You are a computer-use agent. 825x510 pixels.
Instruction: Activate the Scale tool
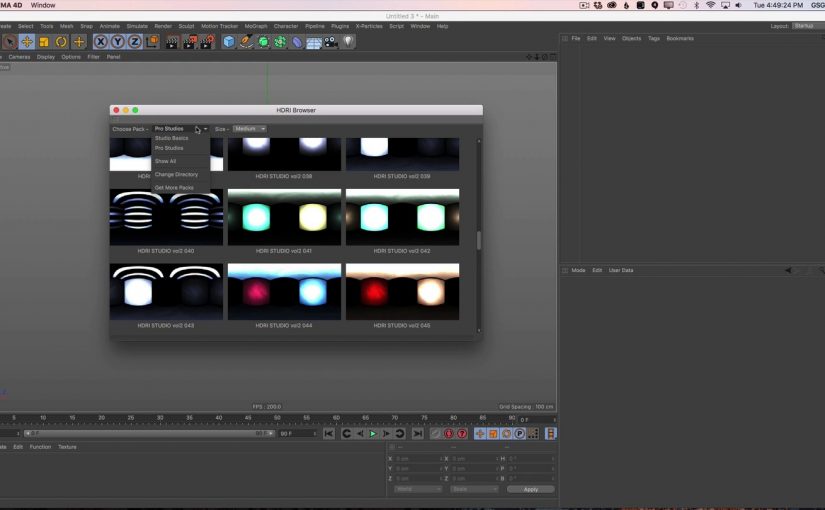tap(44, 42)
